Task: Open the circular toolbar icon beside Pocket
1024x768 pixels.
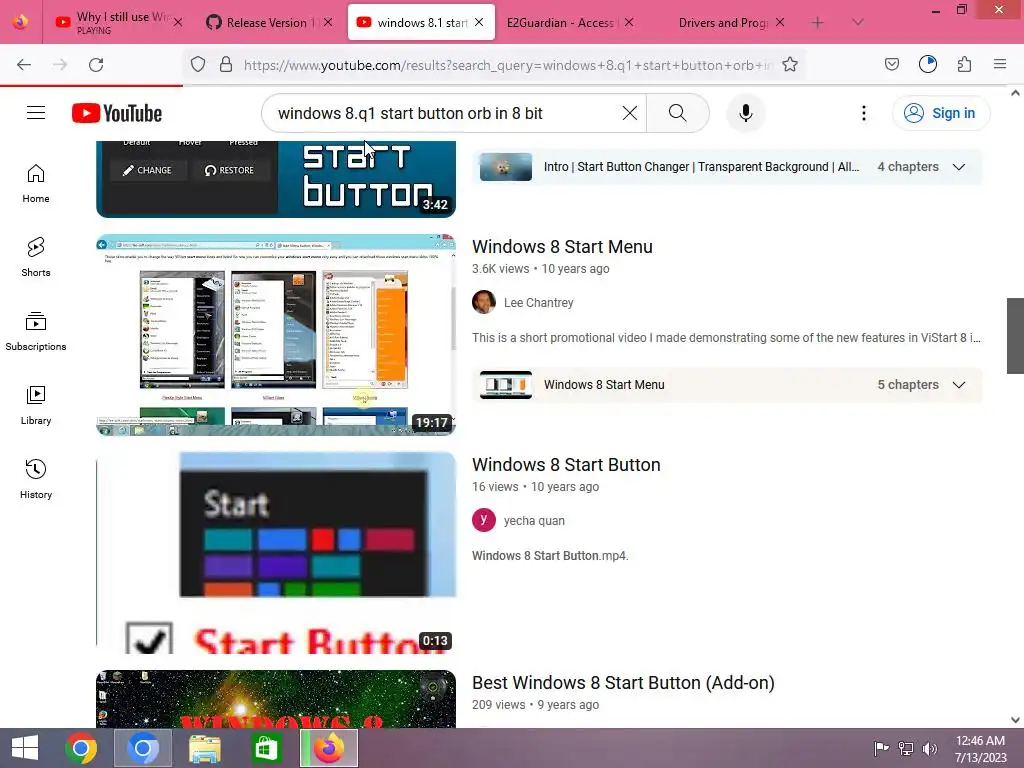Action: tap(927, 64)
